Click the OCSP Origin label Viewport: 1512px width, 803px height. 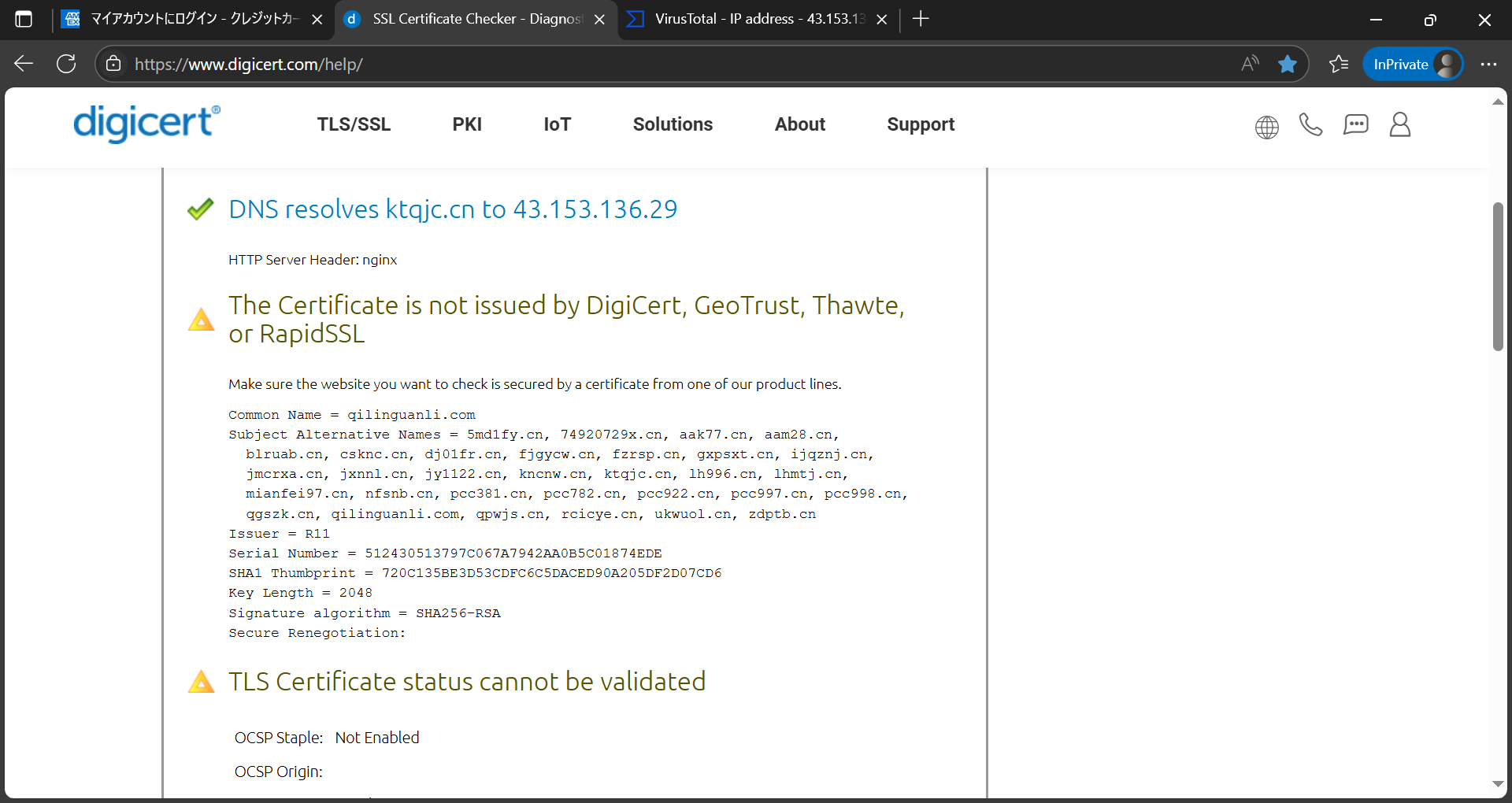click(x=279, y=772)
